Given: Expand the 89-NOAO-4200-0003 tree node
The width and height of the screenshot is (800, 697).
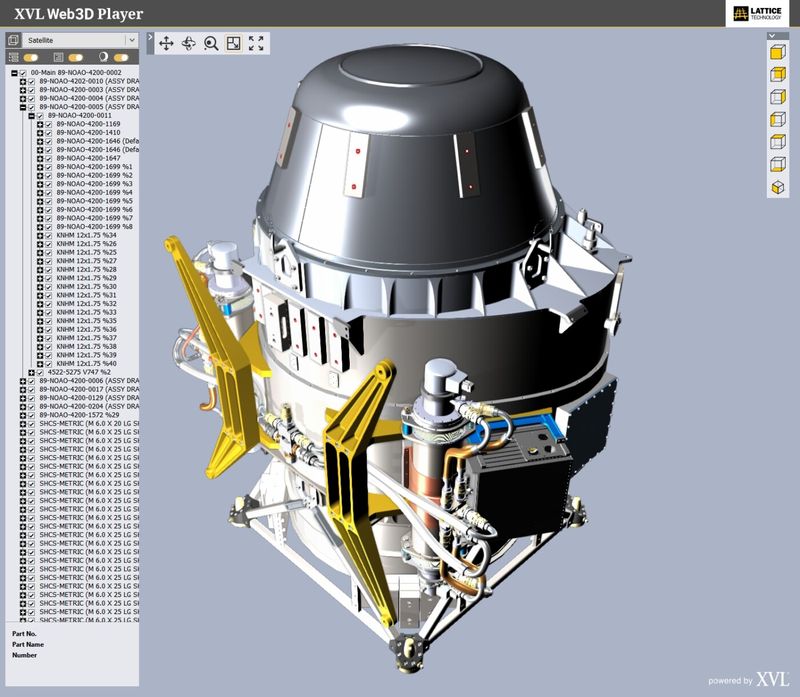Looking at the screenshot, I should 23,90.
